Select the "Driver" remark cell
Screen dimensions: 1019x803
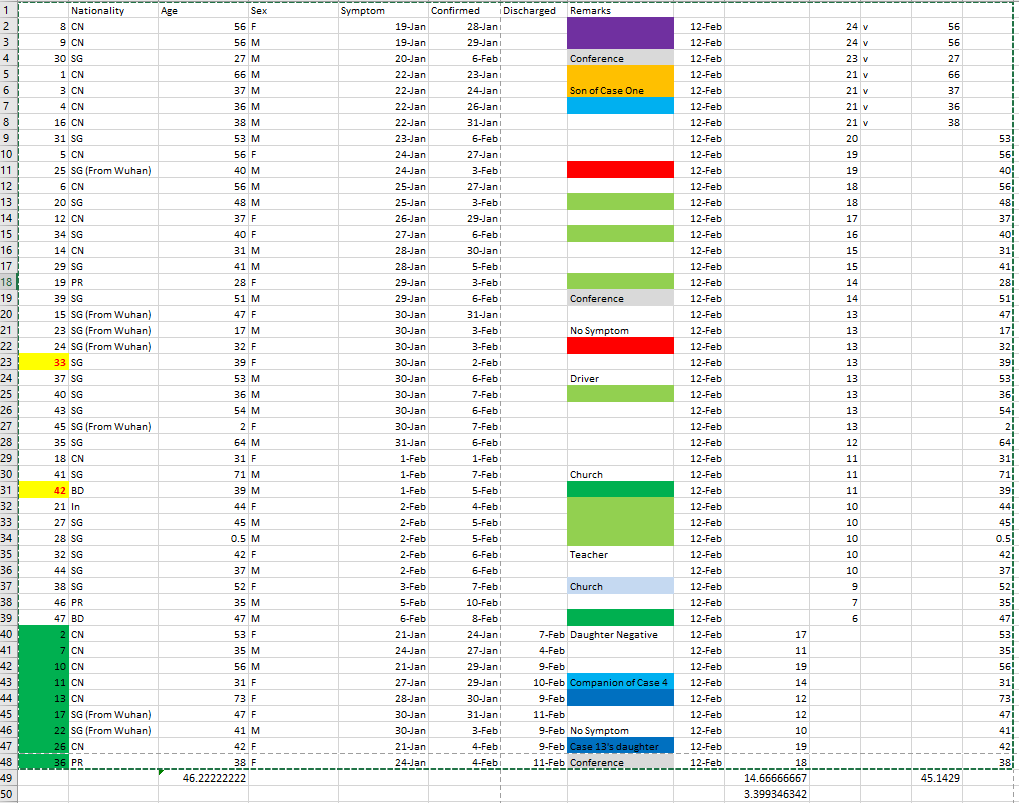click(x=620, y=378)
